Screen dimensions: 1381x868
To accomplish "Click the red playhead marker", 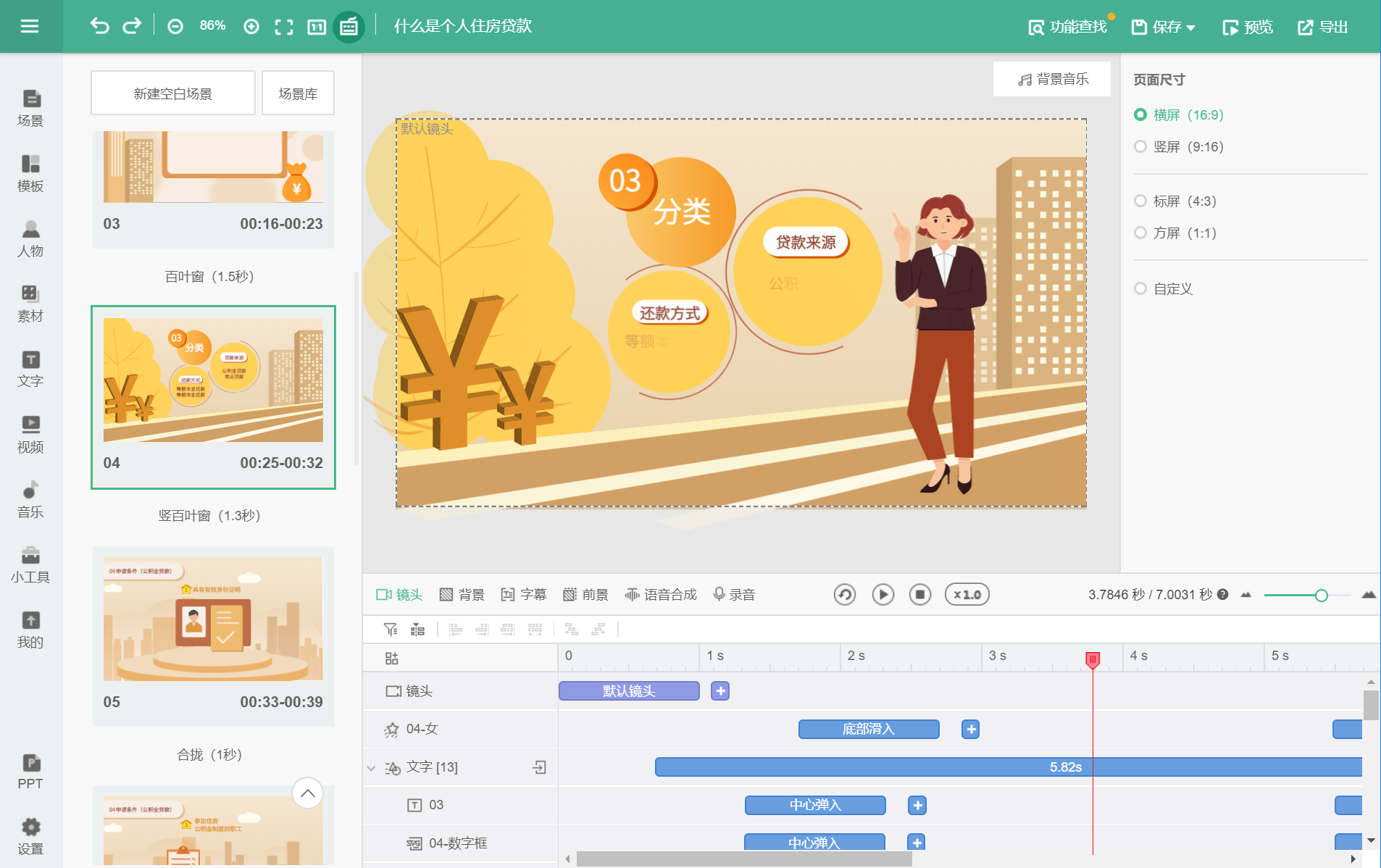I will coord(1093,659).
